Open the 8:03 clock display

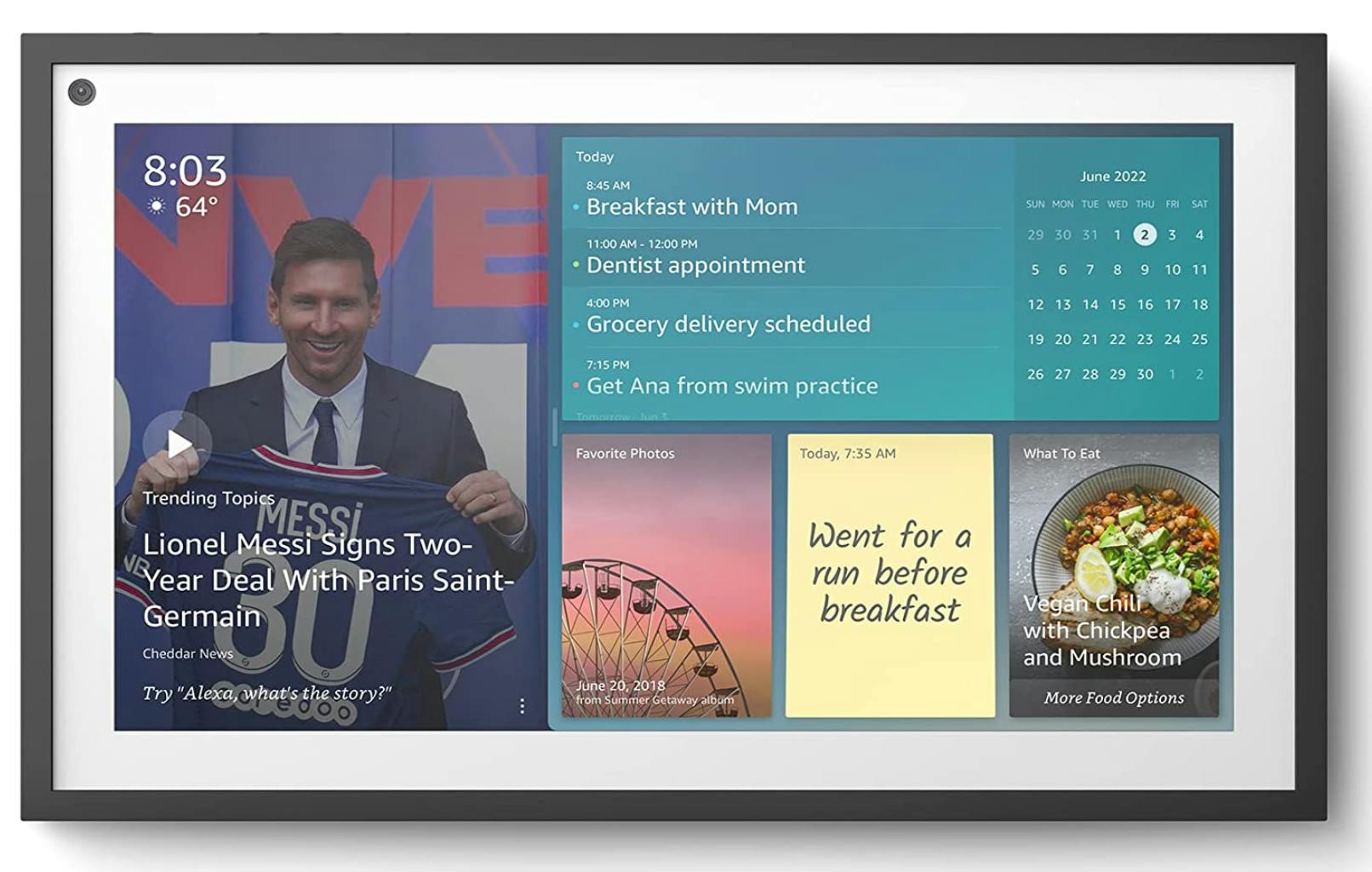pos(185,171)
